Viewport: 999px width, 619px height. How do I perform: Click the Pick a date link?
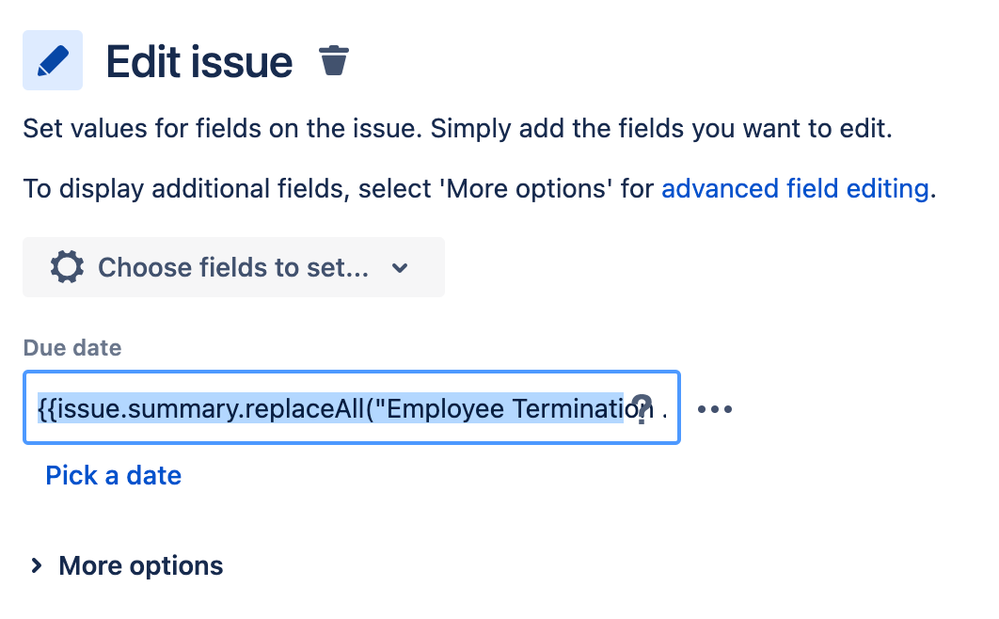(113, 476)
